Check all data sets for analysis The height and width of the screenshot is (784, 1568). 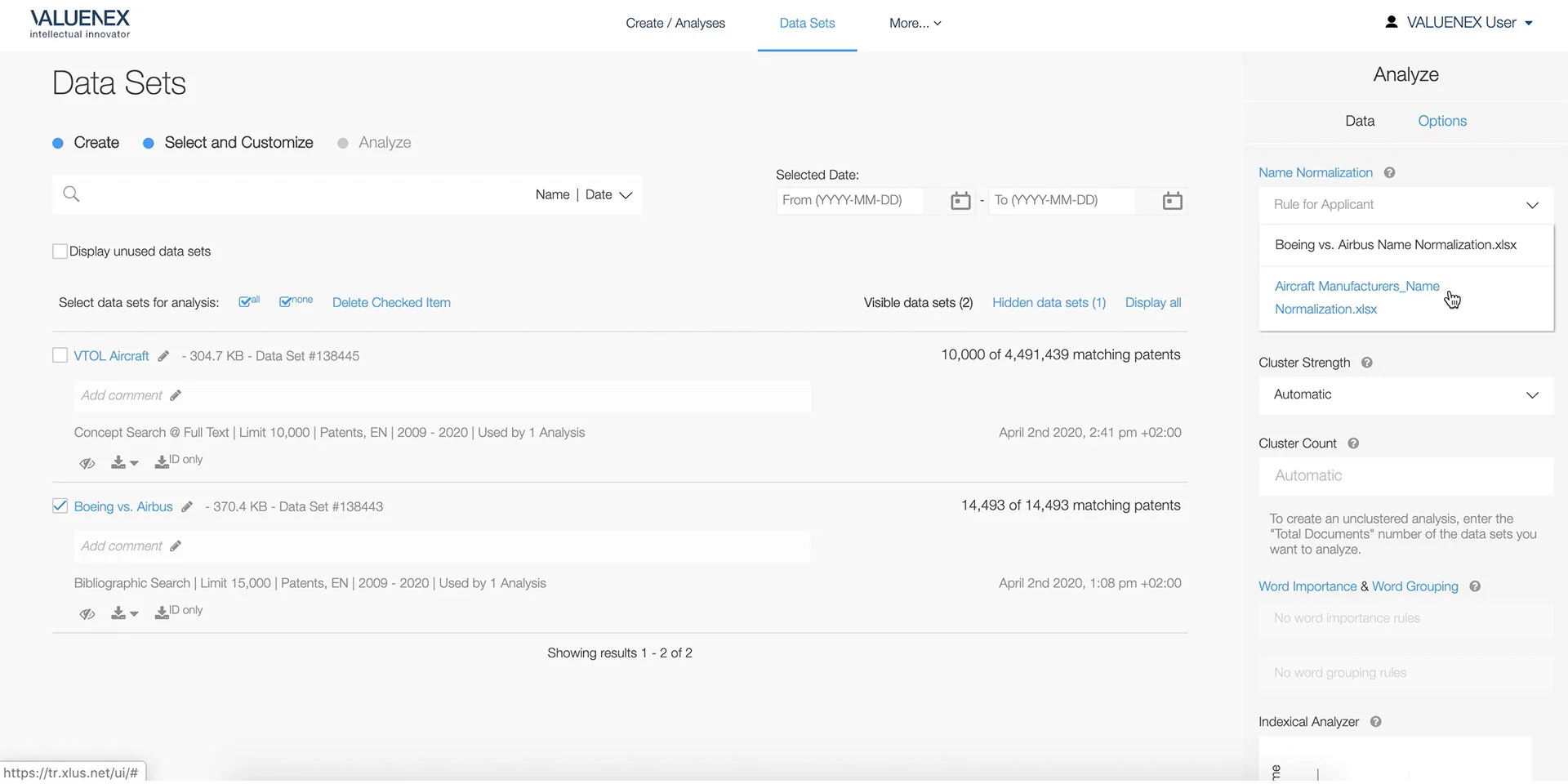[x=249, y=301]
